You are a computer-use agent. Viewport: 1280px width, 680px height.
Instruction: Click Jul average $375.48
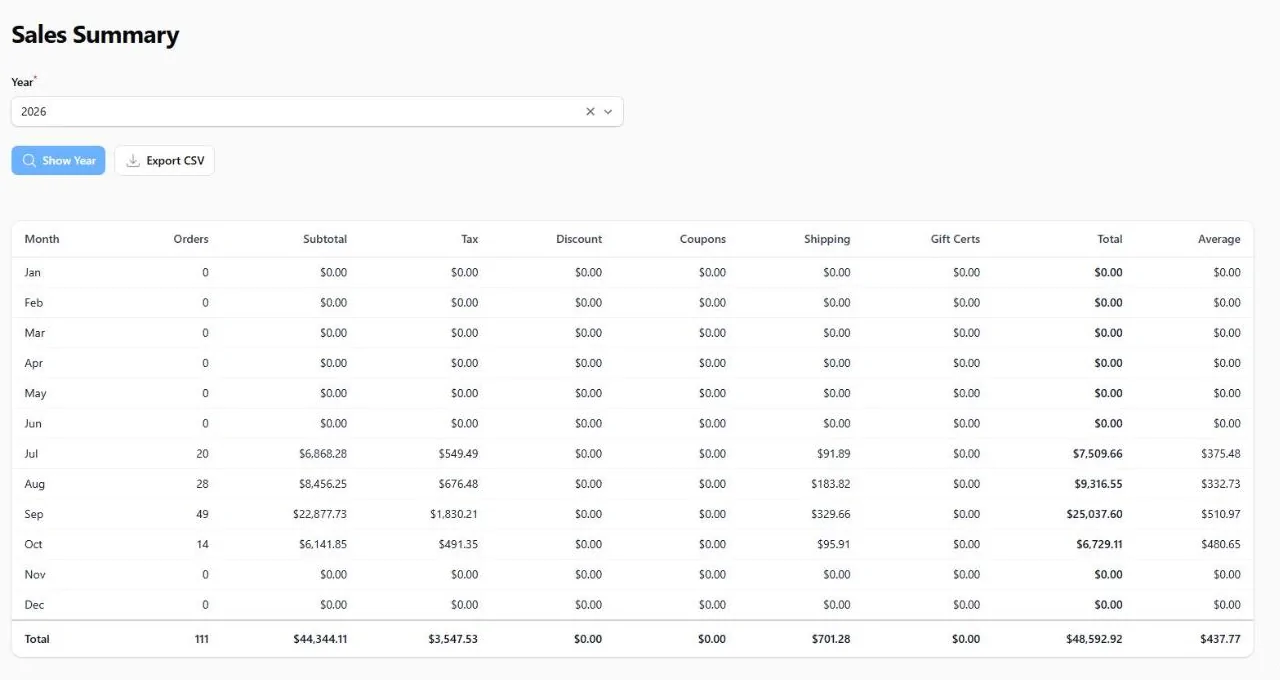point(1221,454)
